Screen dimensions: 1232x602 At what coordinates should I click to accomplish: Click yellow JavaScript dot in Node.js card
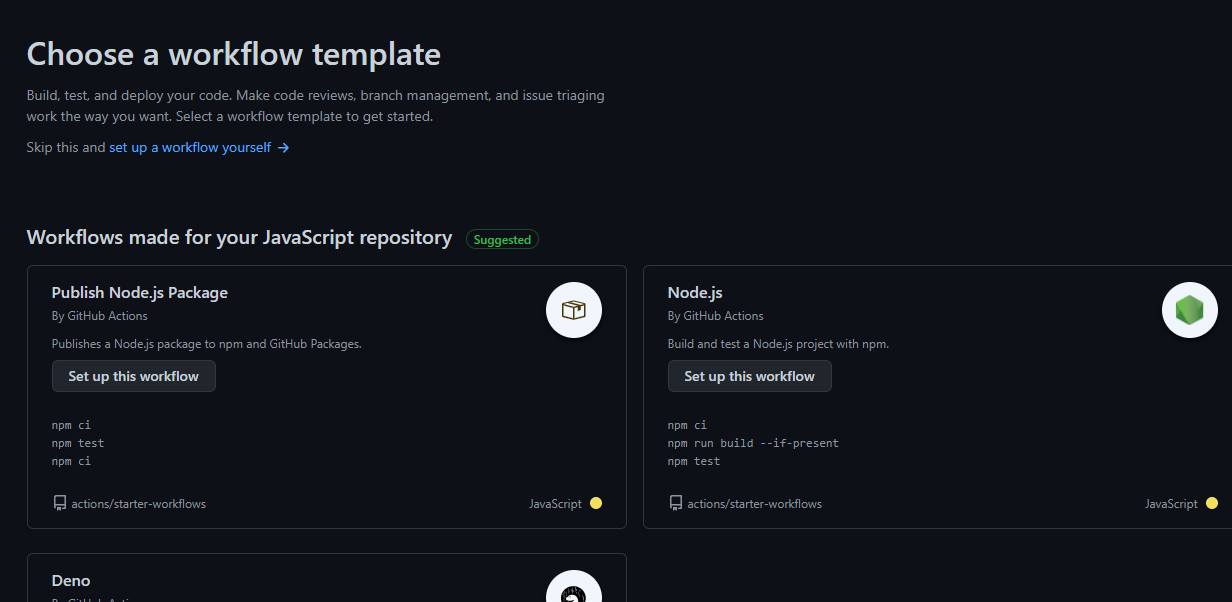point(1212,503)
